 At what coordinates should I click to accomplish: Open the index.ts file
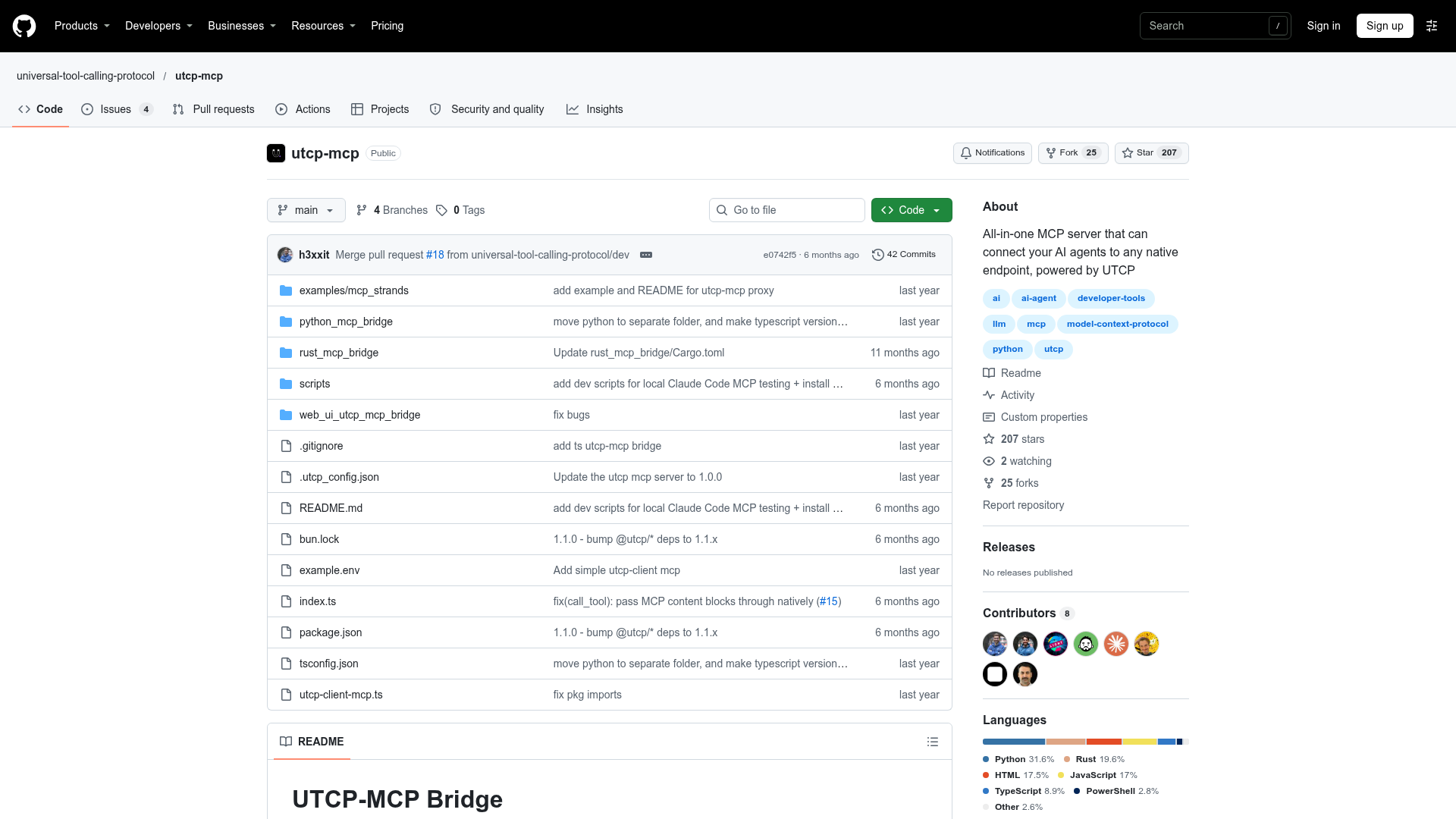coord(318,601)
